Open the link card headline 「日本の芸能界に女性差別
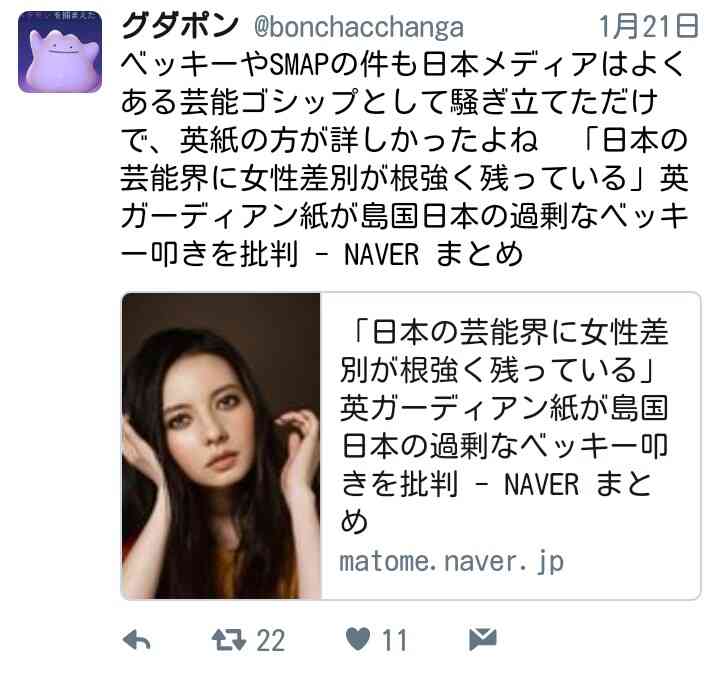Screen dimensions: 720x674 click(504, 426)
